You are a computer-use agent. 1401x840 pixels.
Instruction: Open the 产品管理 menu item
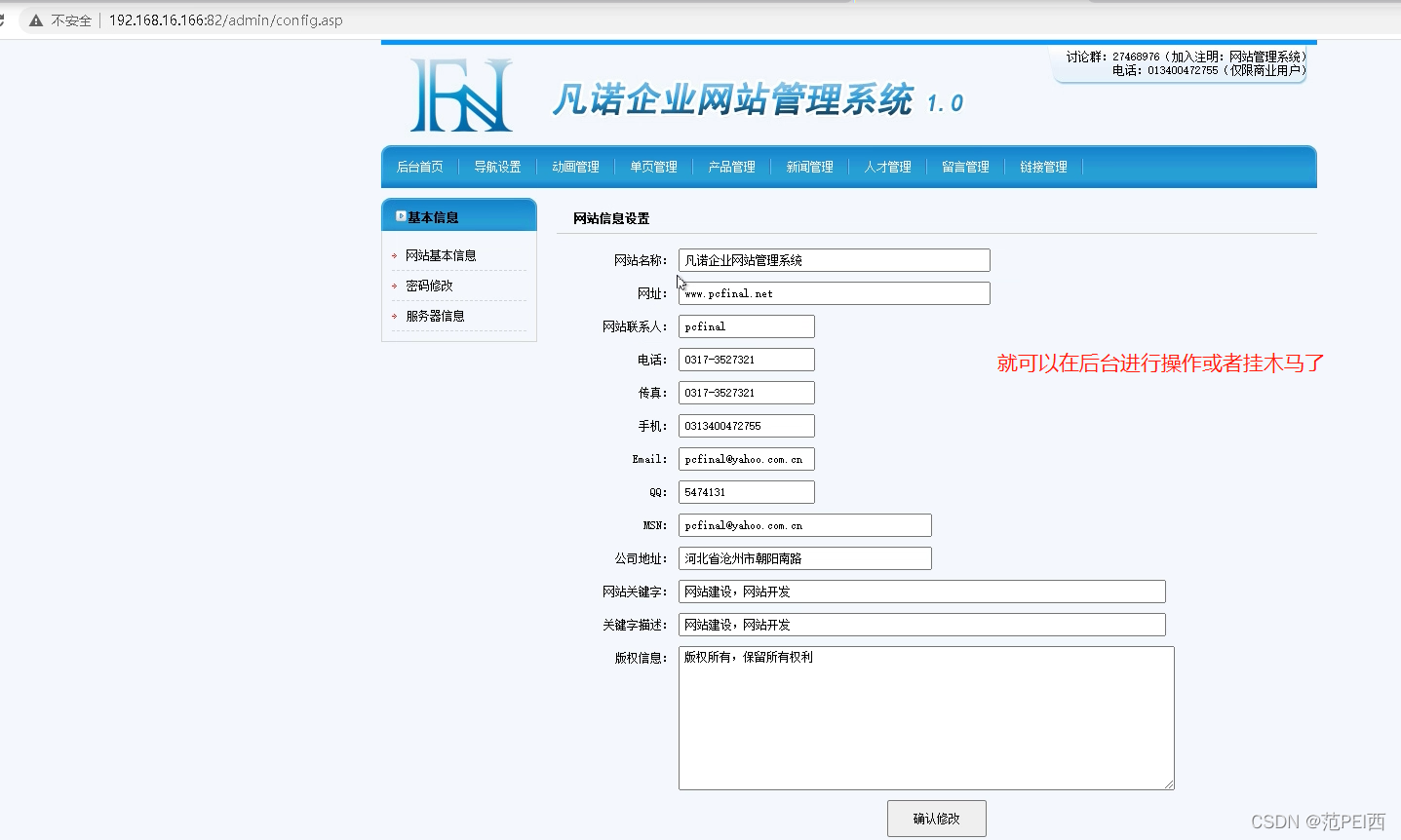731,167
